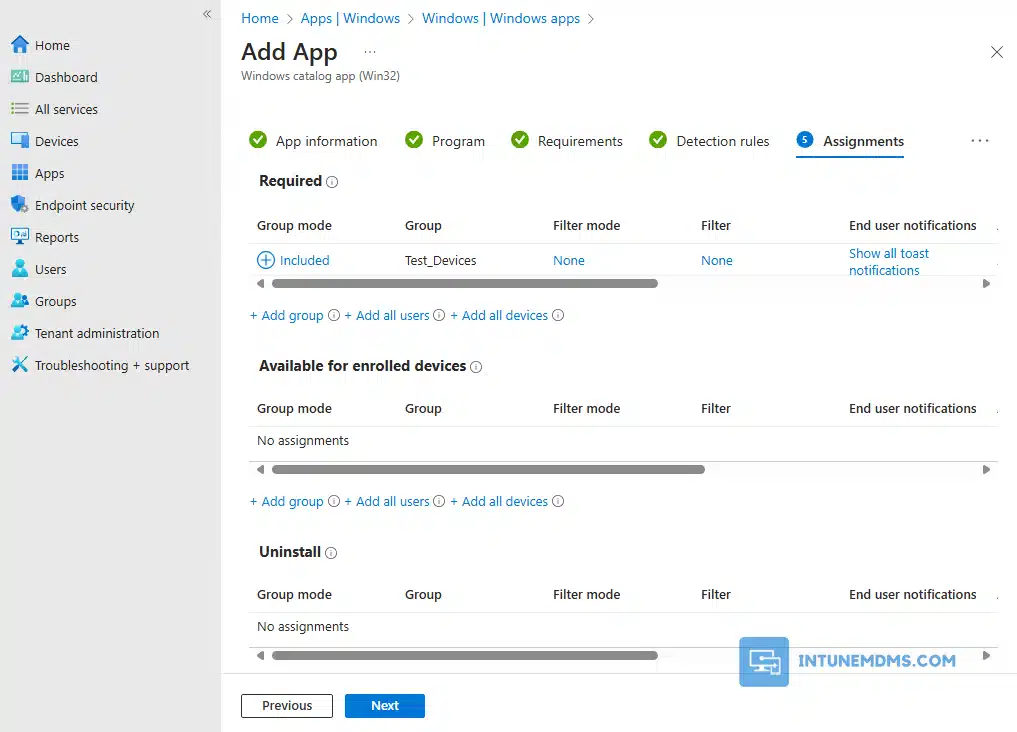Click the Tenant administration icon
The image size is (1017, 732).
tap(20, 333)
